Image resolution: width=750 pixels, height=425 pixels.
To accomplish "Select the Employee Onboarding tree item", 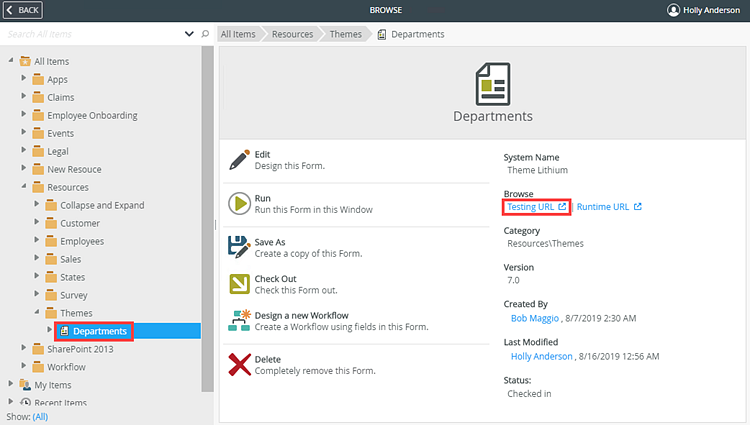I will click(92, 116).
